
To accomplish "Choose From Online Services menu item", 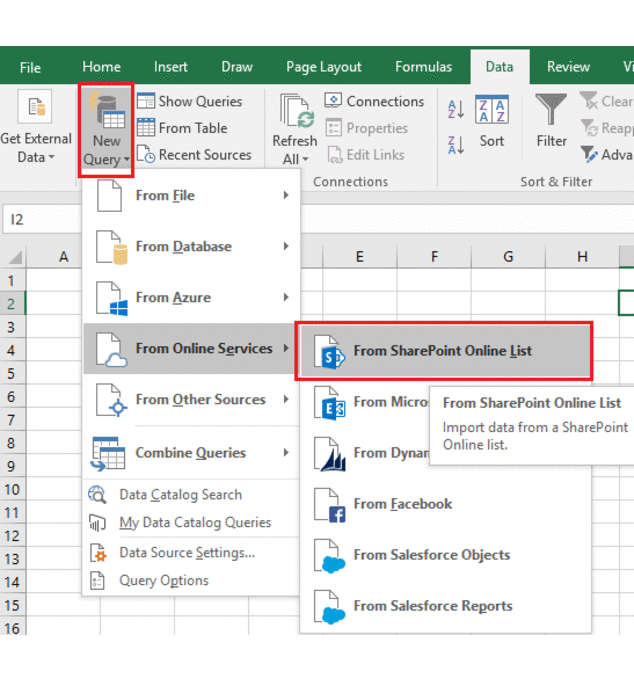I will tap(190, 348).
